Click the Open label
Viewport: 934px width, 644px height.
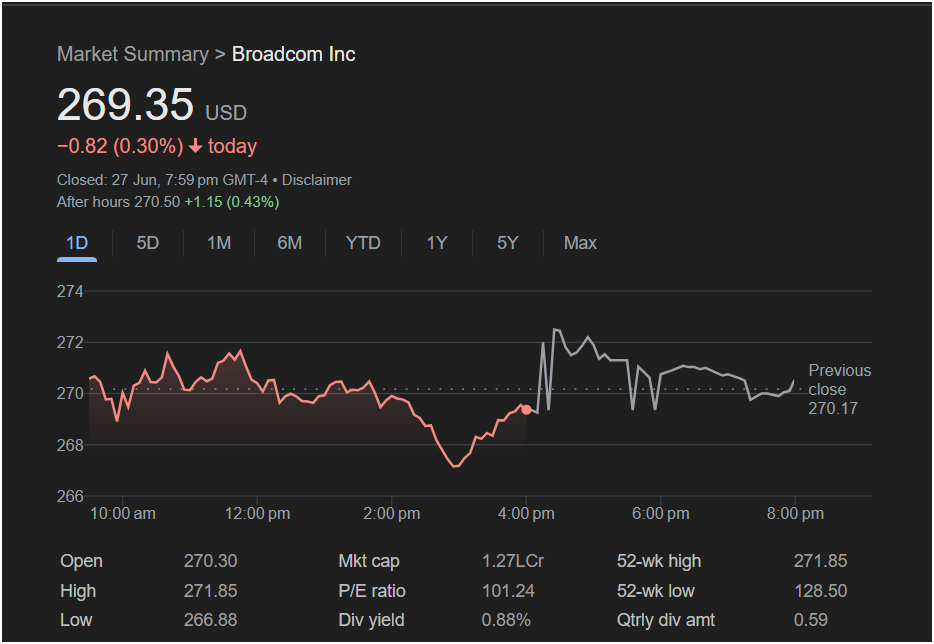coord(82,561)
